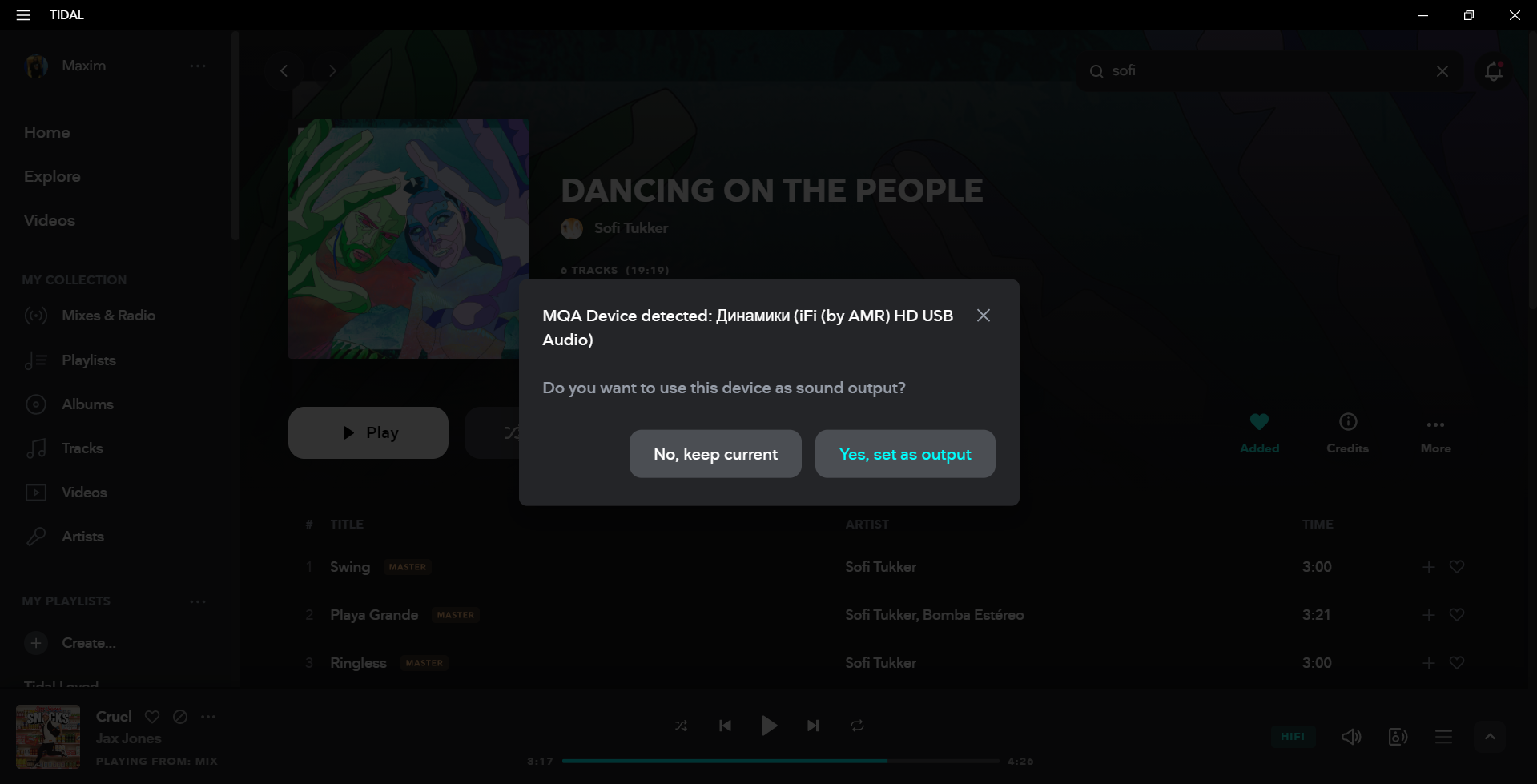
Task: Open the options dots next to Maxim
Action: pyautogui.click(x=198, y=66)
